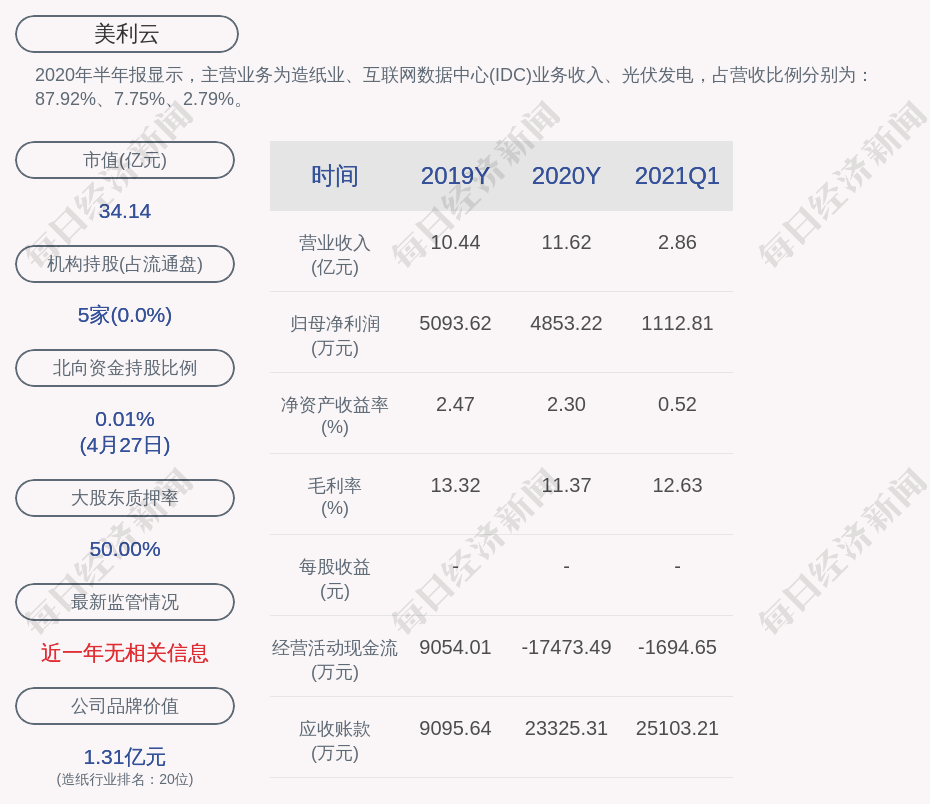Click revenue value 10.44

[455, 243]
